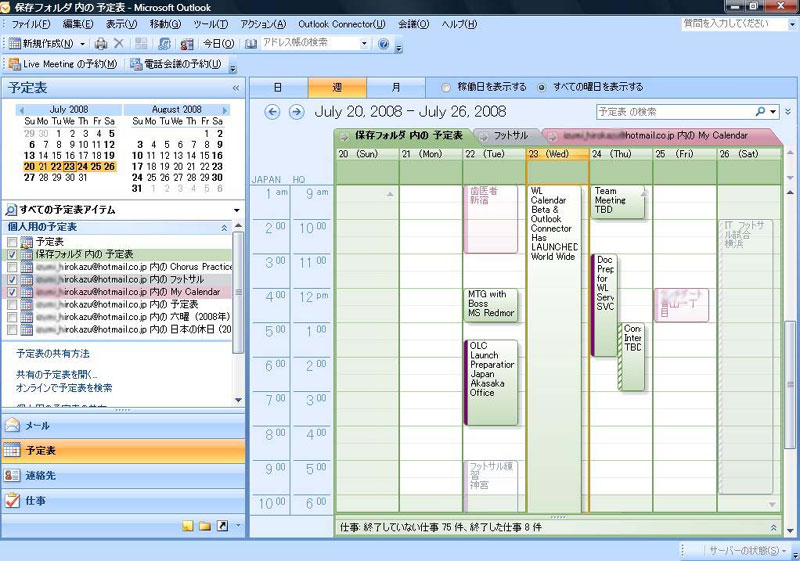Click すべての予定表アイテム search icon
This screenshot has width=800, height=561.
pyautogui.click(x=11, y=210)
